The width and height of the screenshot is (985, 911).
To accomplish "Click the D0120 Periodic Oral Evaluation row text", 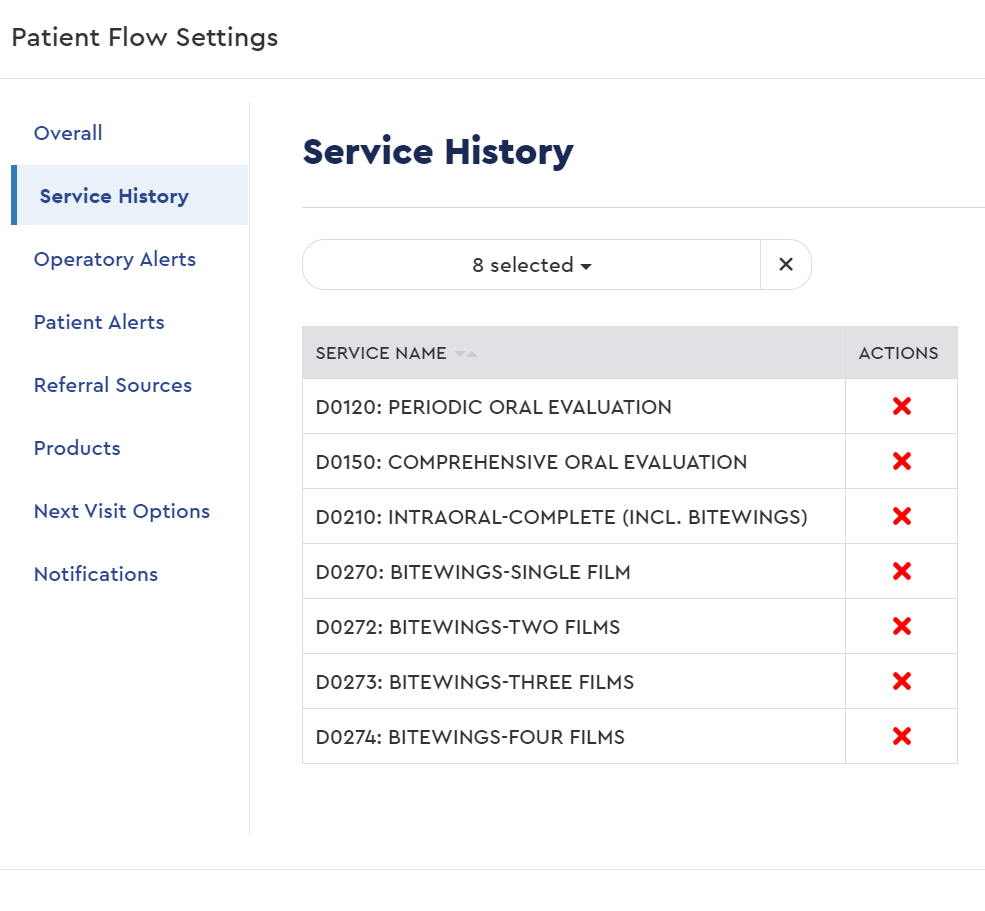I will 494,407.
